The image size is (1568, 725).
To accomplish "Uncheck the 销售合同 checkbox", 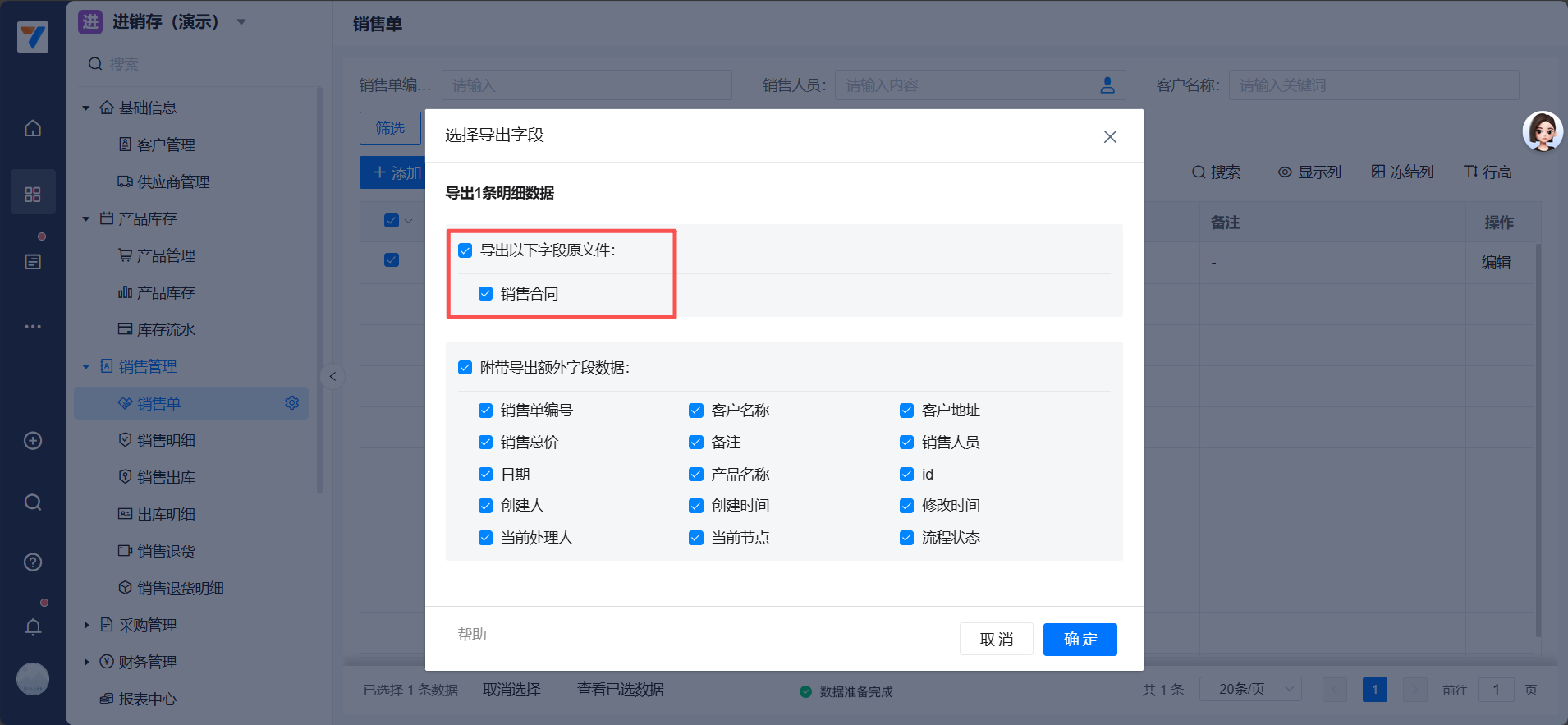I will tap(486, 294).
